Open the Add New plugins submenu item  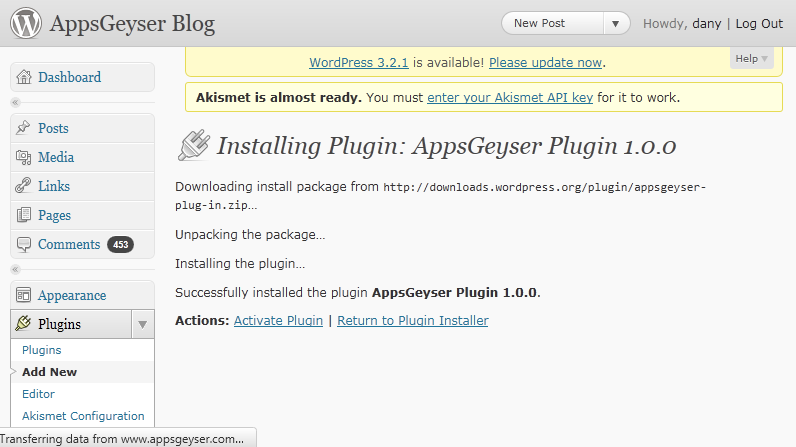(49, 372)
